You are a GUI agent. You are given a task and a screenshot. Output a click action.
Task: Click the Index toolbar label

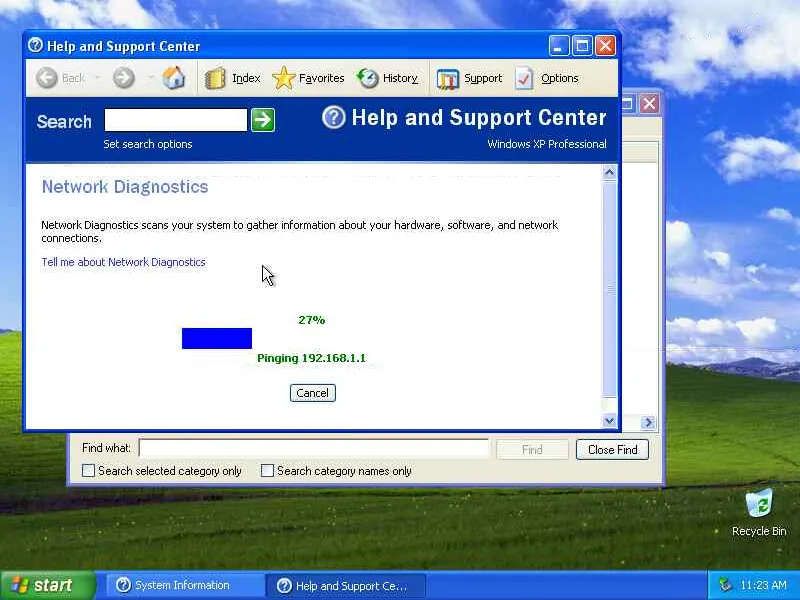246,78
